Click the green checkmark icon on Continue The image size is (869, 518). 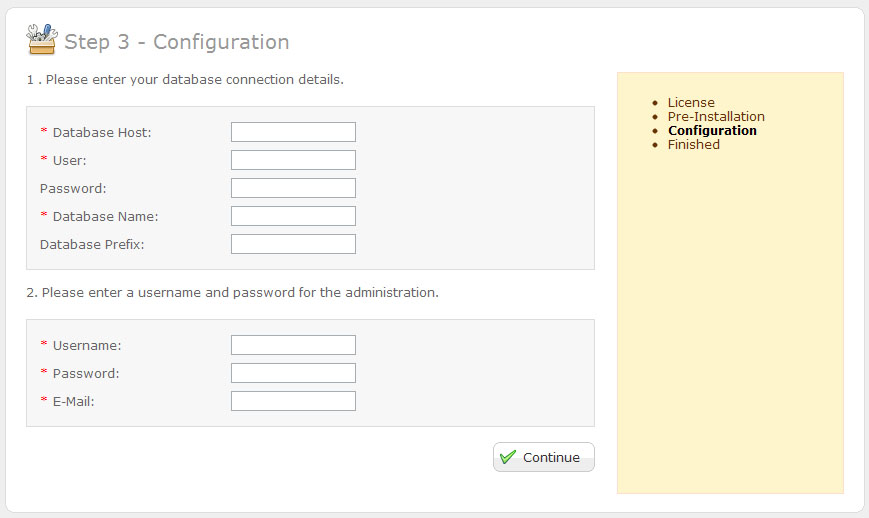pyautogui.click(x=508, y=457)
